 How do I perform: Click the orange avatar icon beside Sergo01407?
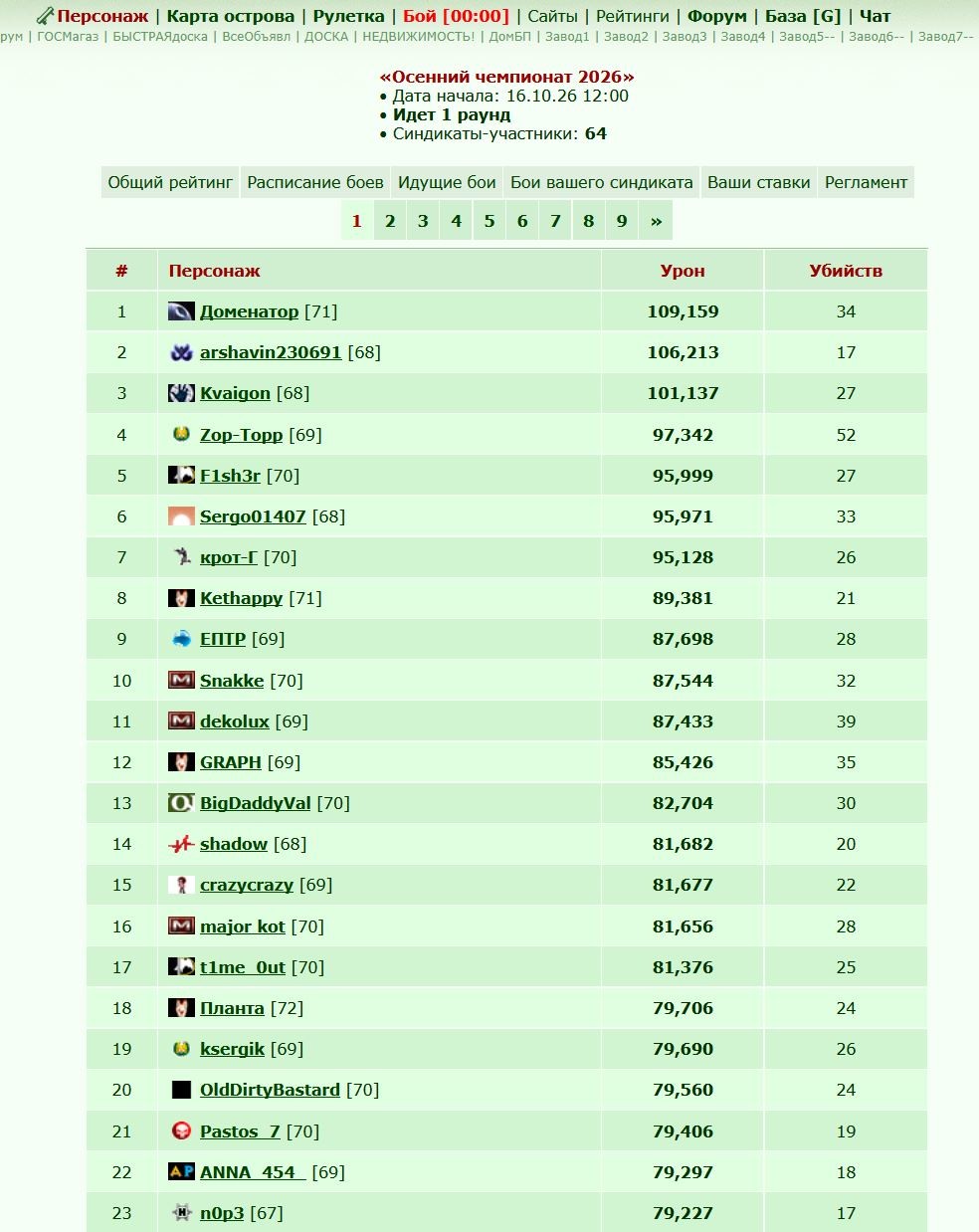(181, 516)
